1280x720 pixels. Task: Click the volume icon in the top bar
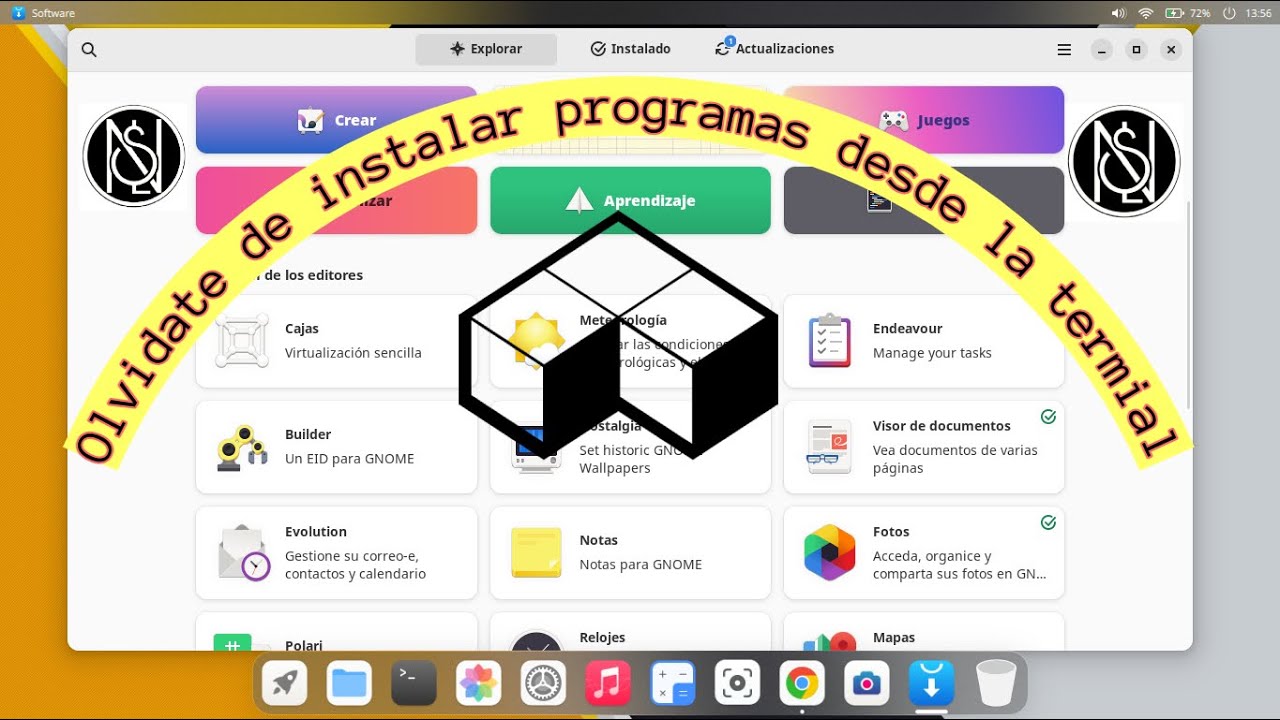1118,13
